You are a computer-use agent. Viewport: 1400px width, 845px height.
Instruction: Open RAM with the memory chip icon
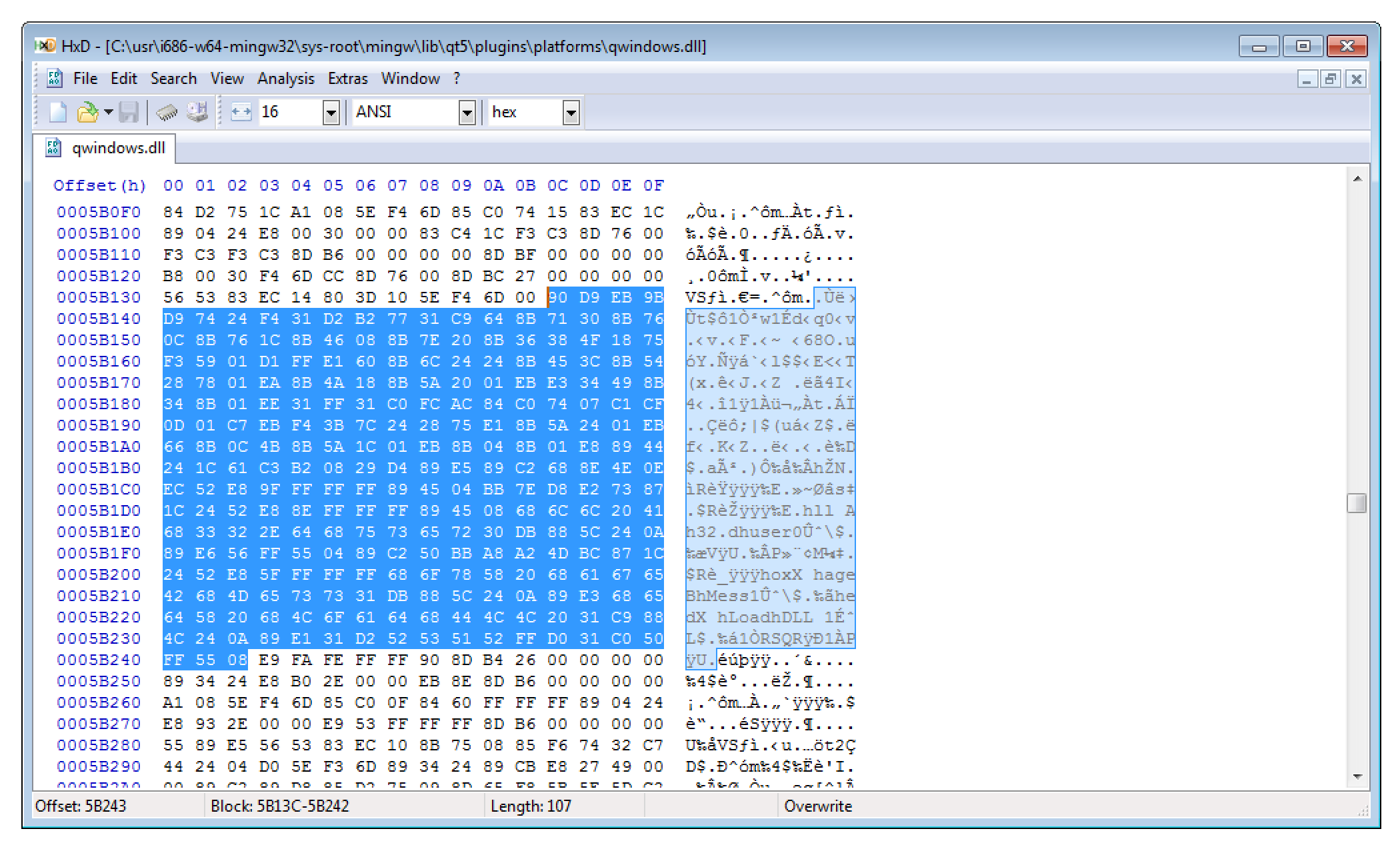(x=167, y=112)
